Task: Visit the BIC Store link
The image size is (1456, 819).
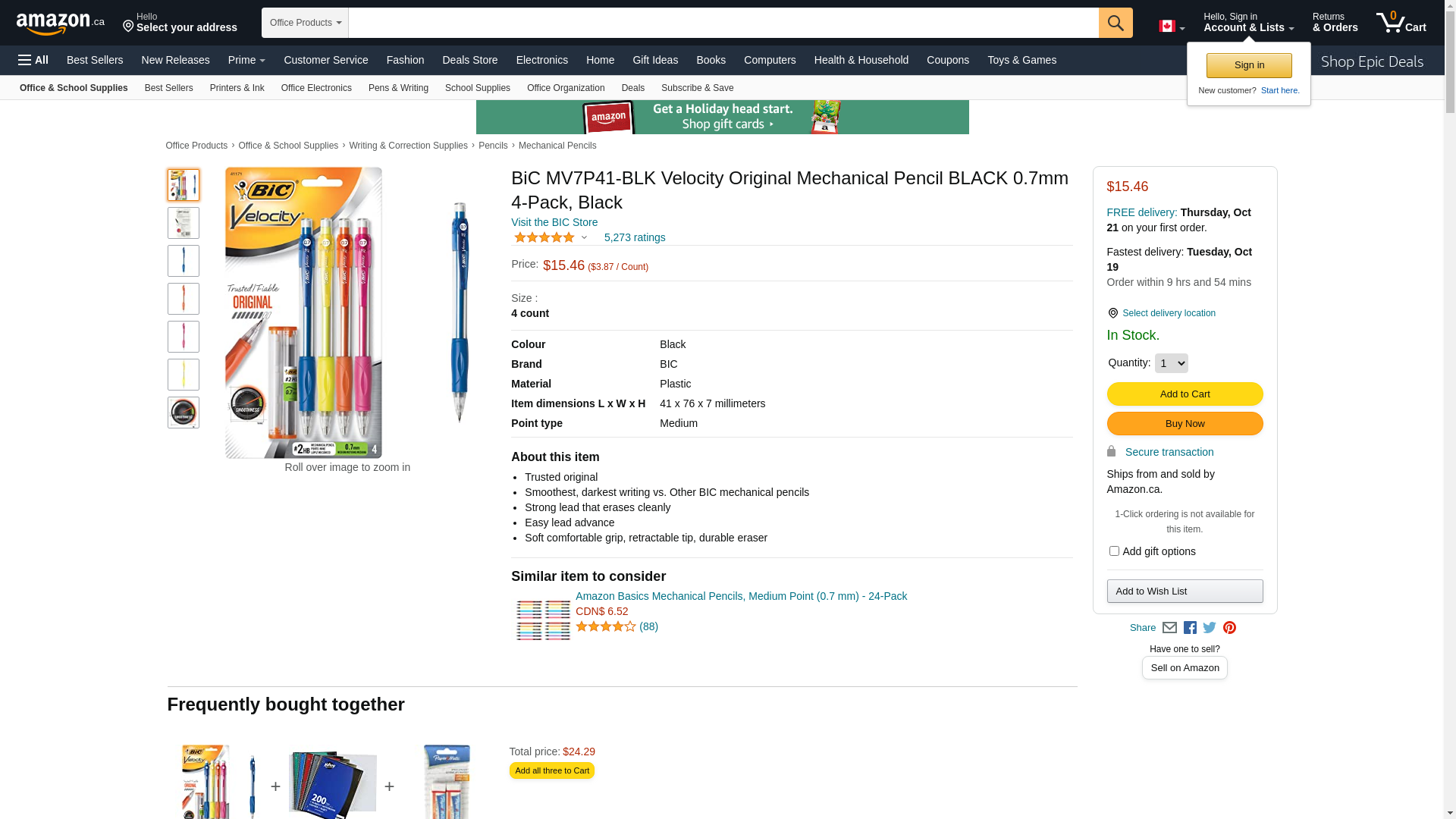Action: tap(554, 222)
